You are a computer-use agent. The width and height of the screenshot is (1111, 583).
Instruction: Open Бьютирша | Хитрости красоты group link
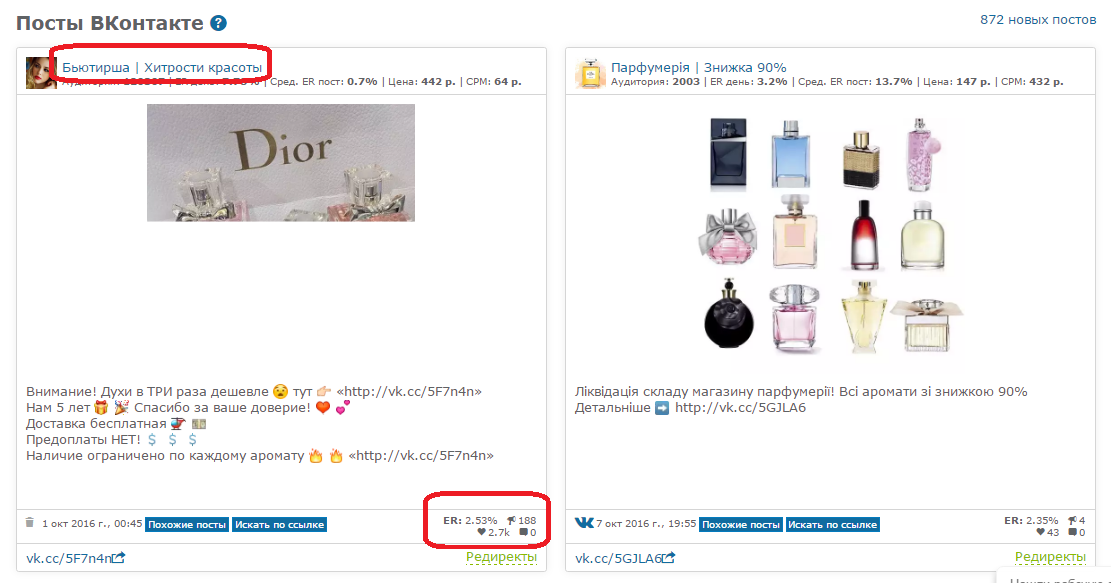[162, 67]
